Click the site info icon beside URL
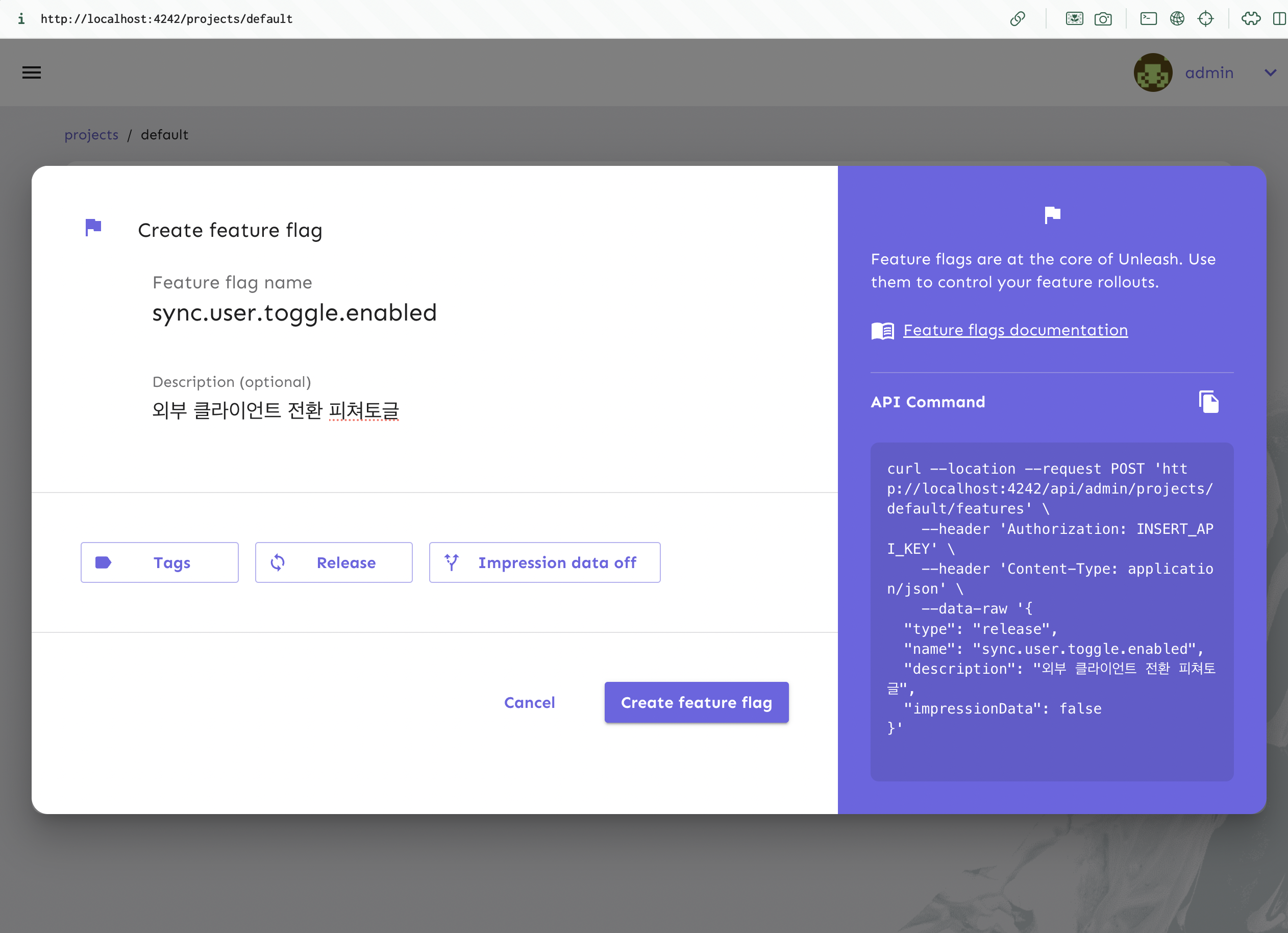The height and width of the screenshot is (933, 1288). point(21,19)
